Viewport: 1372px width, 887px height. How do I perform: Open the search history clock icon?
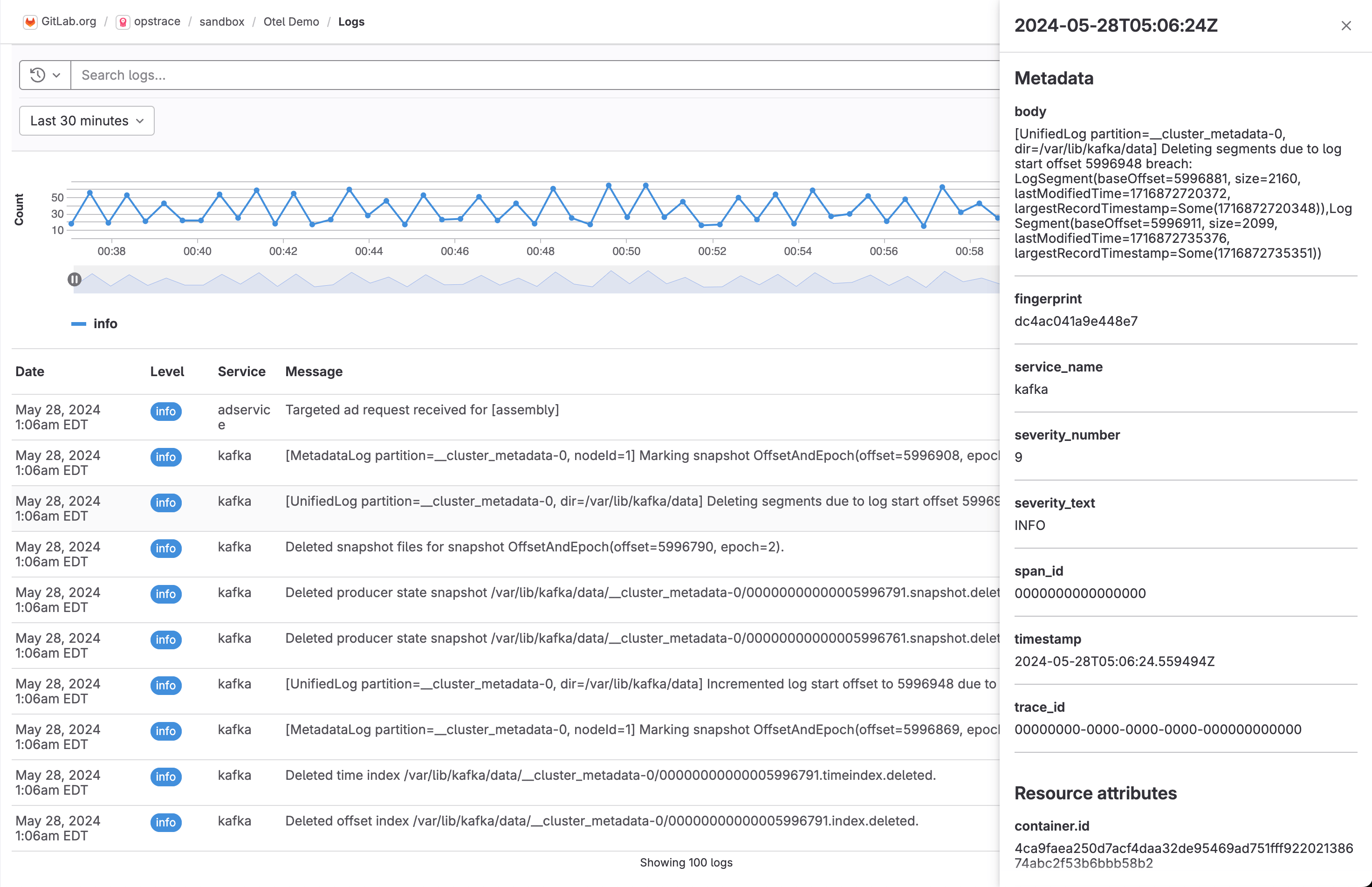click(37, 75)
